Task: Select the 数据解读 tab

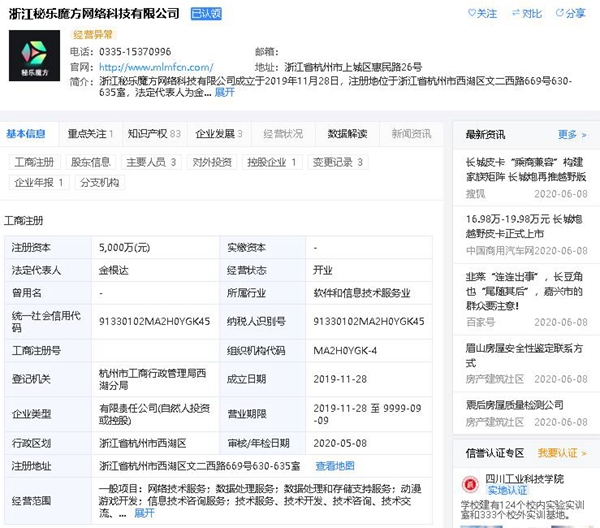Action: [347, 134]
